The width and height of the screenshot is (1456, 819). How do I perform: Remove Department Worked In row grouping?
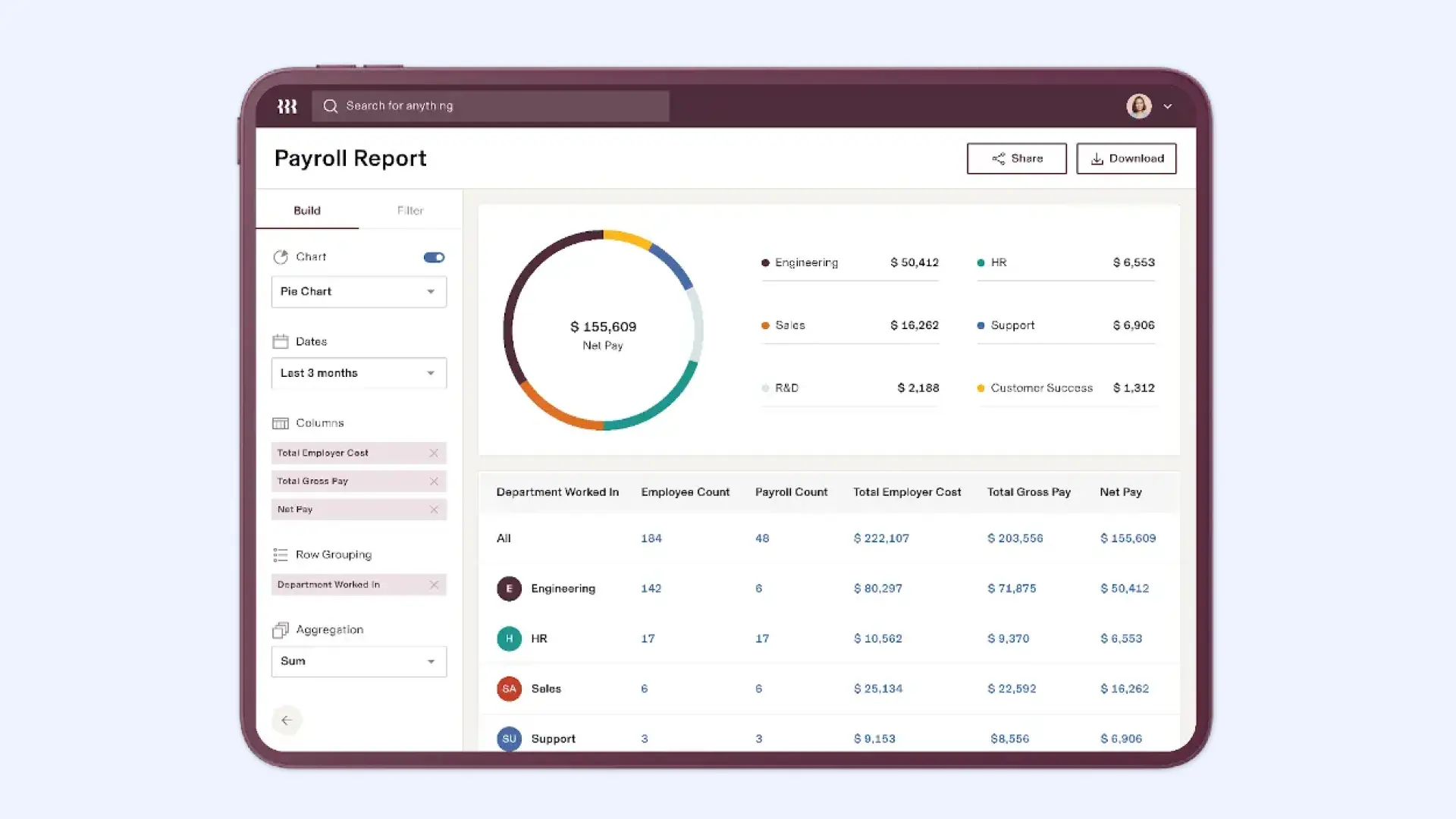pyautogui.click(x=434, y=585)
